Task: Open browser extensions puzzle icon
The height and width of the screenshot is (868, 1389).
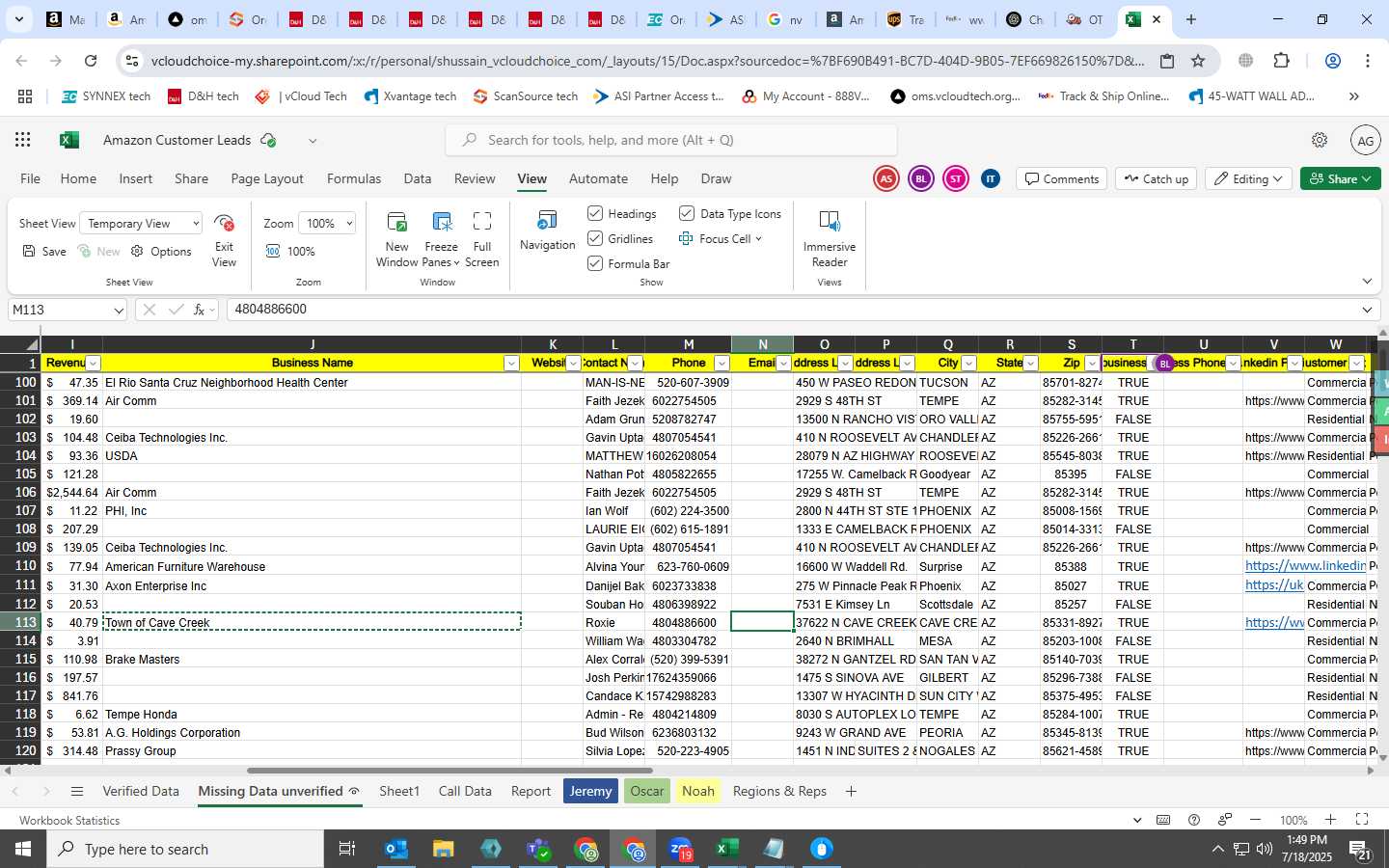Action: (1281, 61)
